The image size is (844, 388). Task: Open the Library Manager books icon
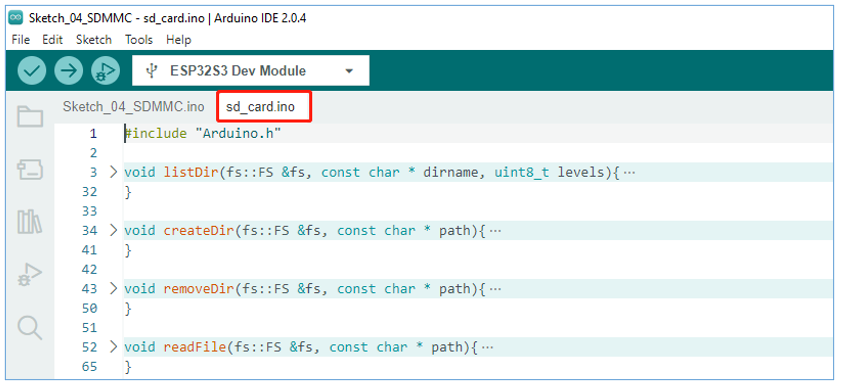[x=30, y=221]
